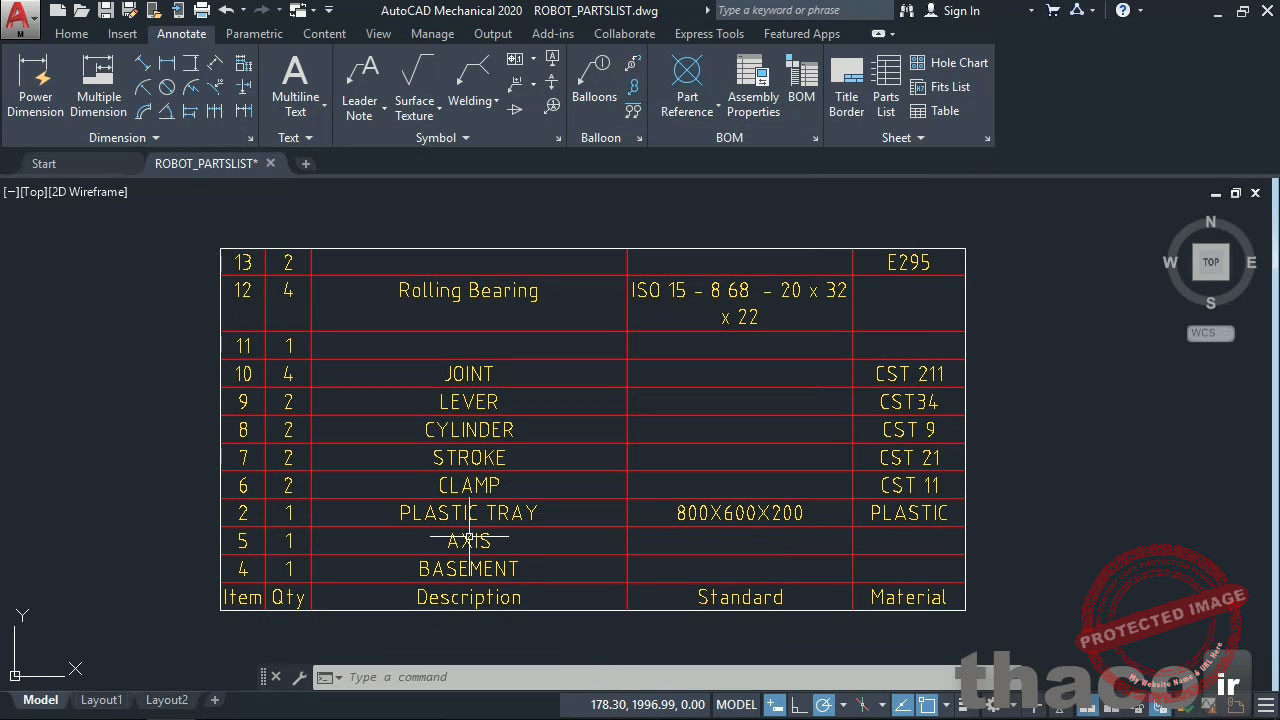Screen dimensions: 1280x720
Task: Open the Layout1 tab
Action: click(101, 700)
